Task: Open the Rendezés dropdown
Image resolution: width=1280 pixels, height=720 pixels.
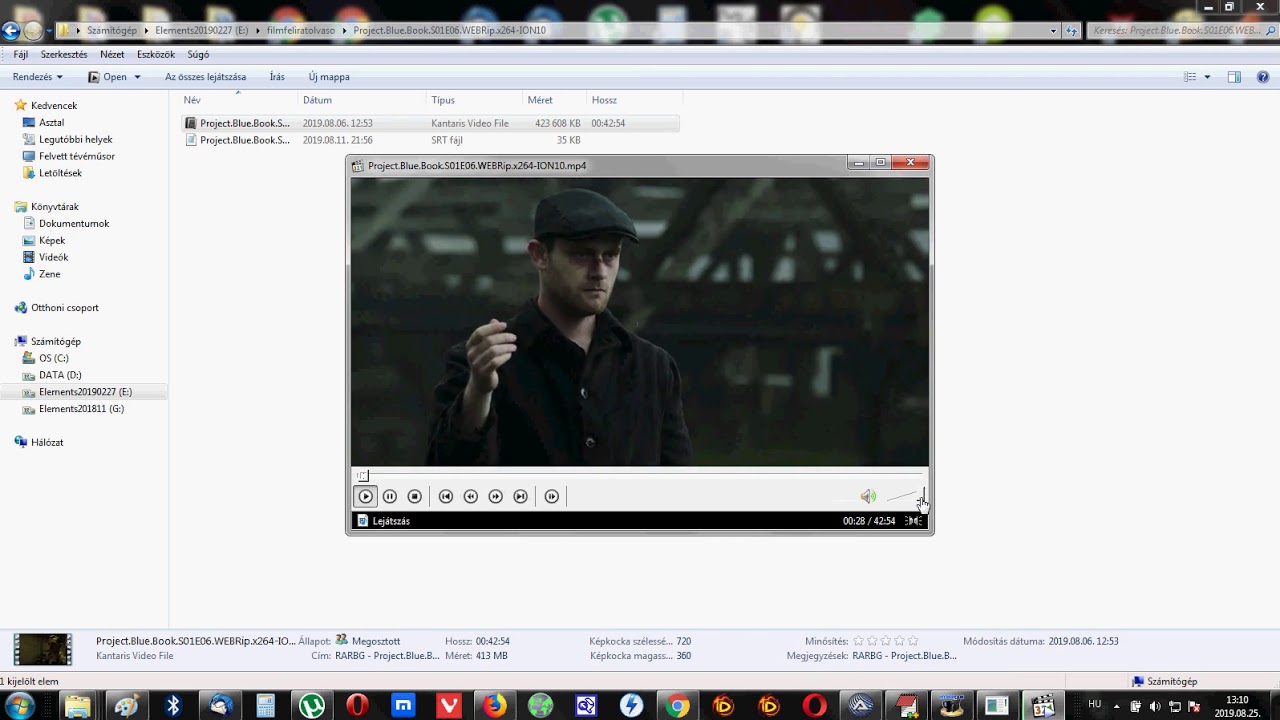Action: [x=38, y=77]
